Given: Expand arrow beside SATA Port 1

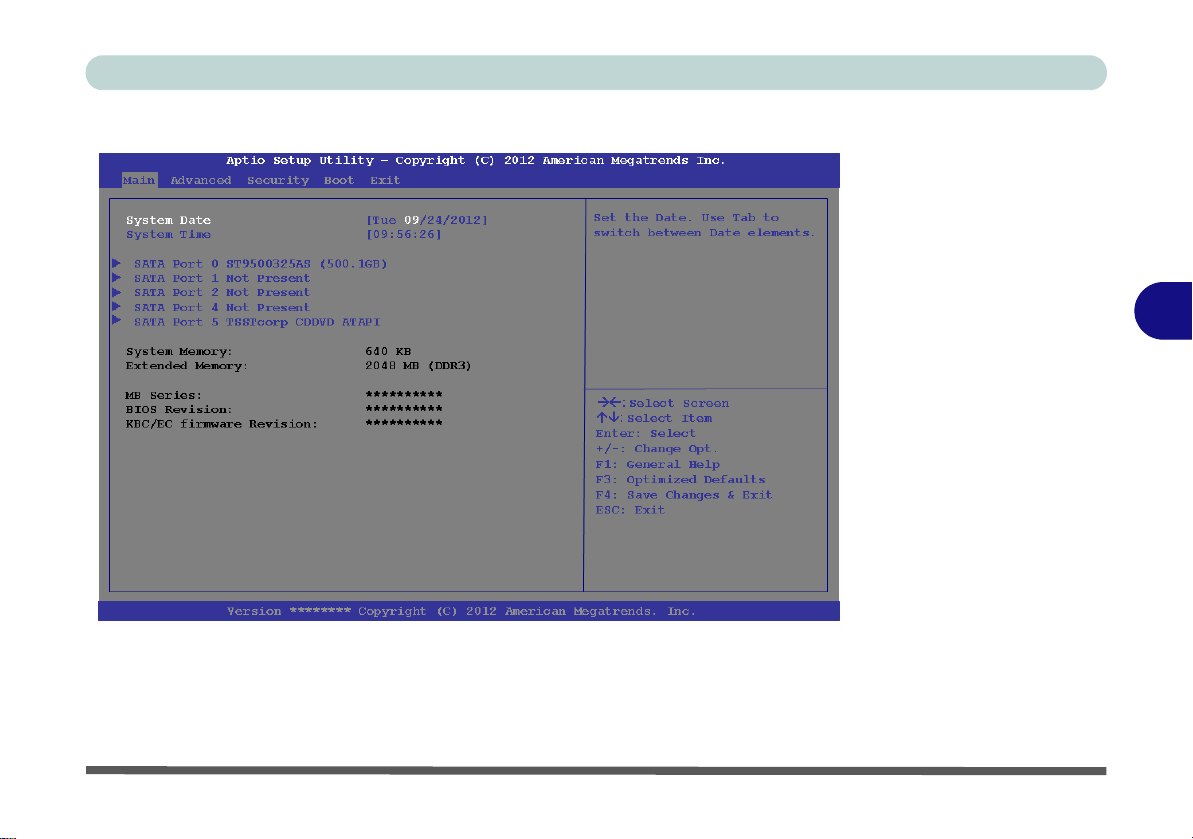Looking at the screenshot, I should [x=116, y=278].
